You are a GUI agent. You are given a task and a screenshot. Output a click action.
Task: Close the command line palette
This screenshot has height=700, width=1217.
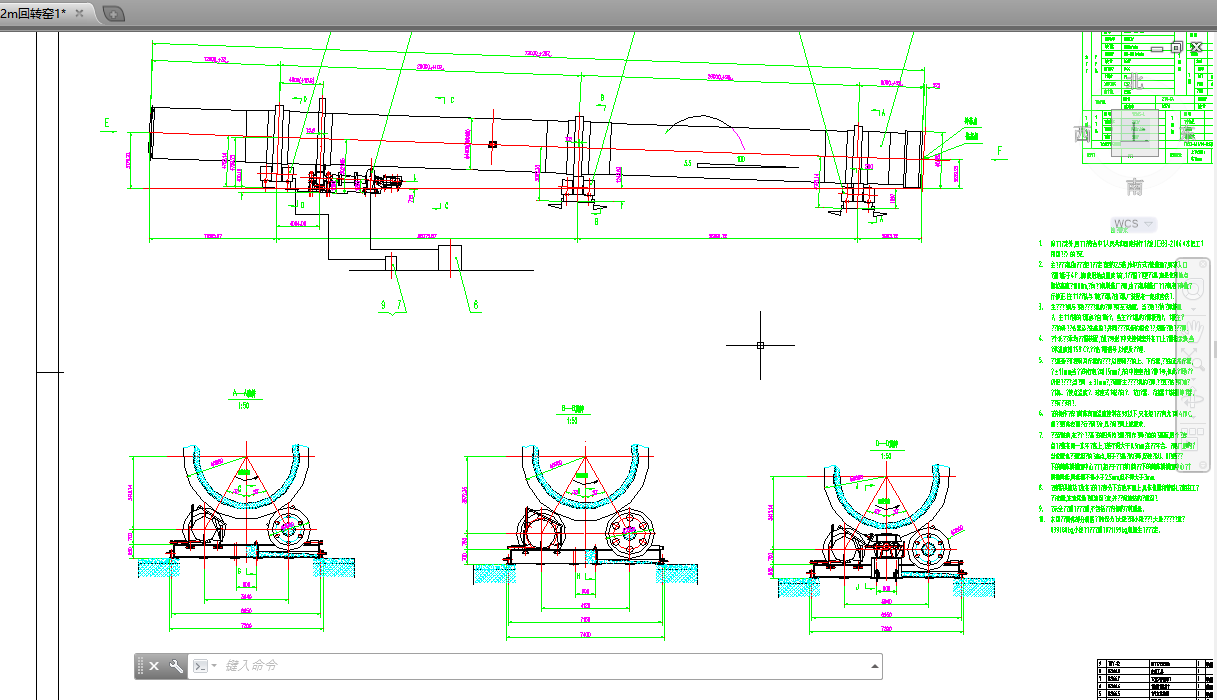(x=155, y=666)
